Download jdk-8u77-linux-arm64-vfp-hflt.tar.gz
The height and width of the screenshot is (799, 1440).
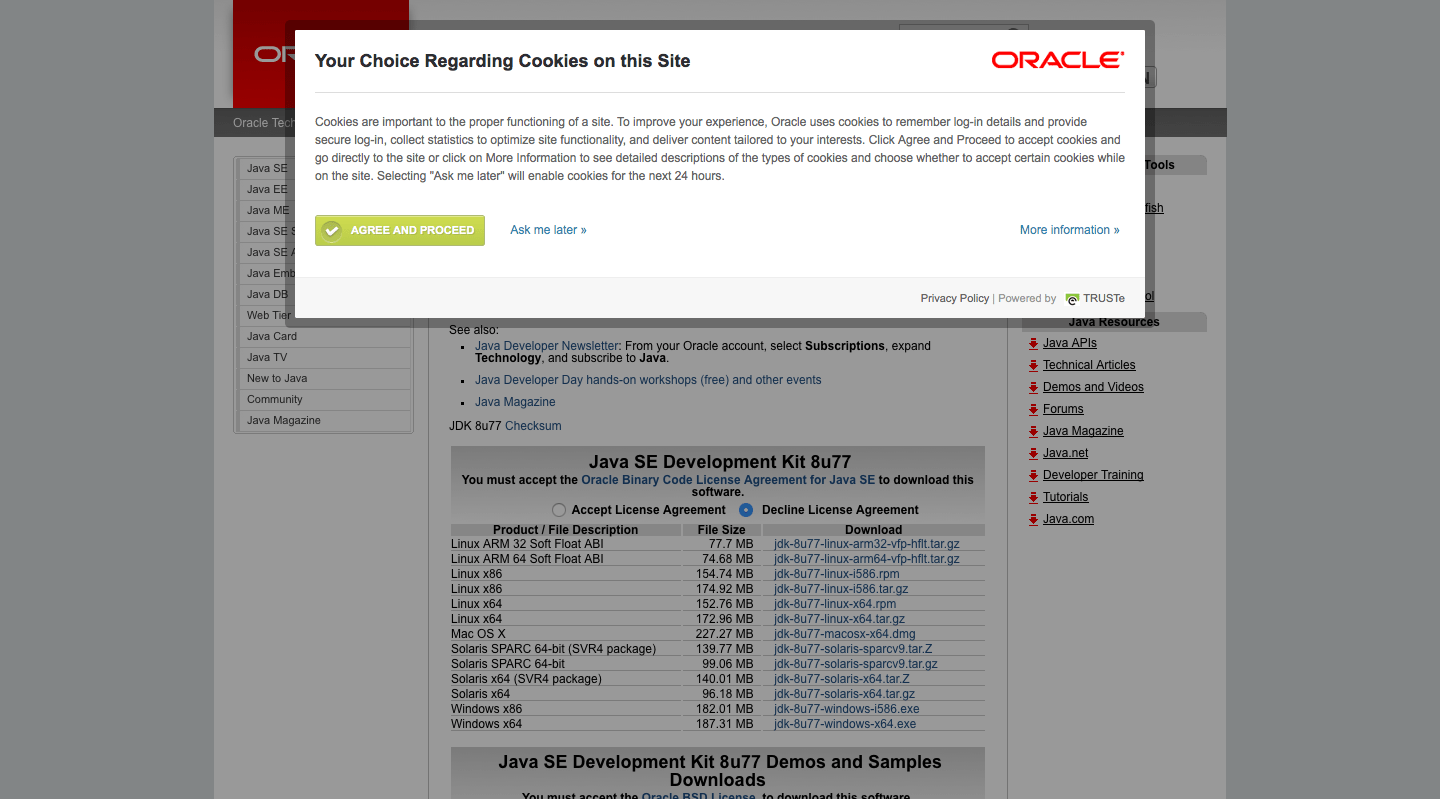(x=866, y=559)
